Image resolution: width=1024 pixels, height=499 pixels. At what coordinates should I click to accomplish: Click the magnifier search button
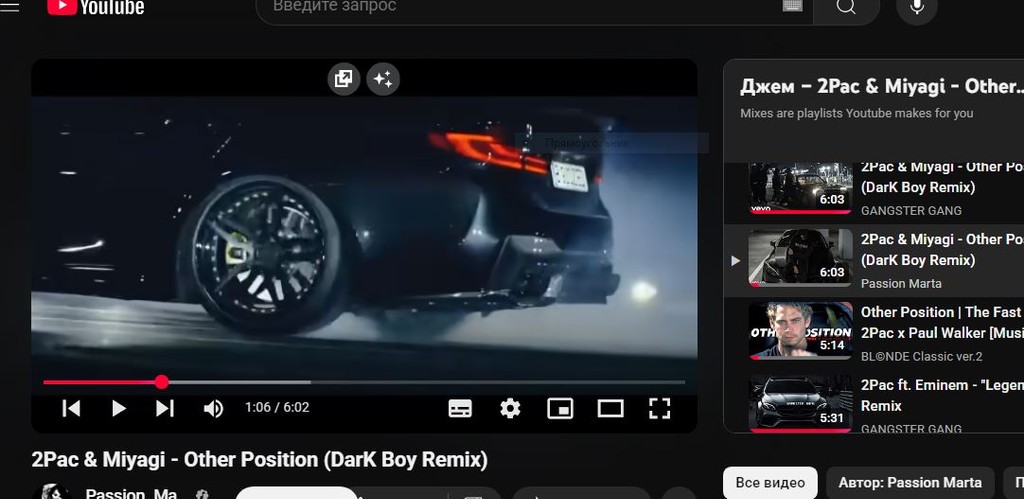846,8
